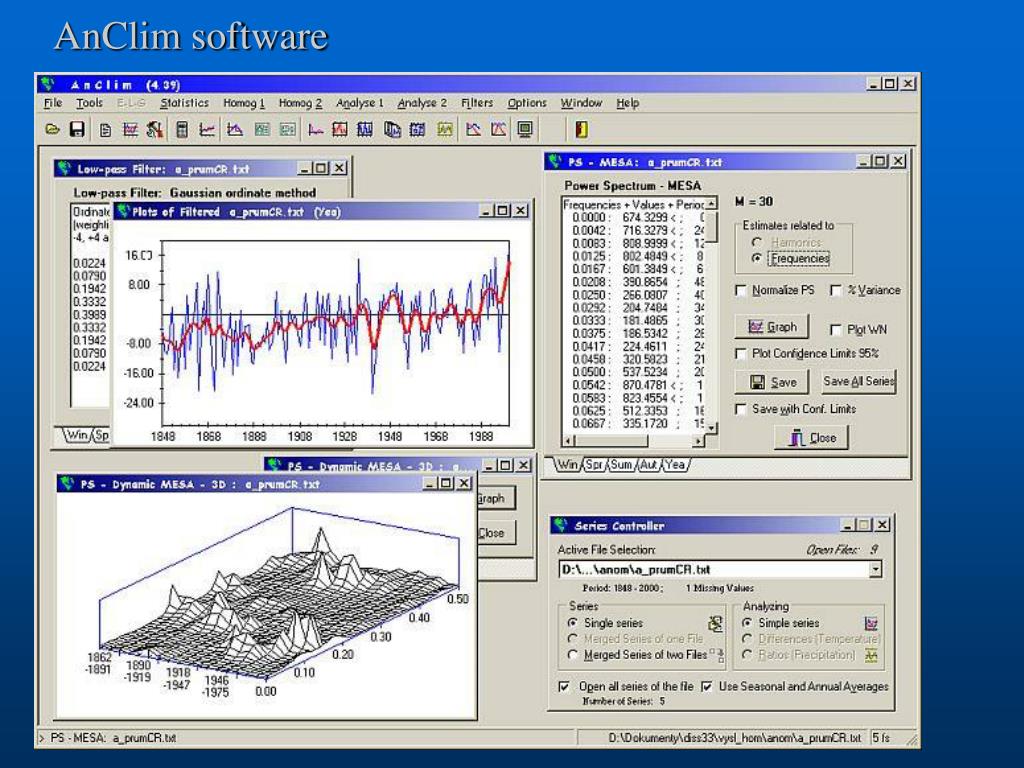Expand the Active File Selection dropdown
This screenshot has height=768, width=1024.
875,569
